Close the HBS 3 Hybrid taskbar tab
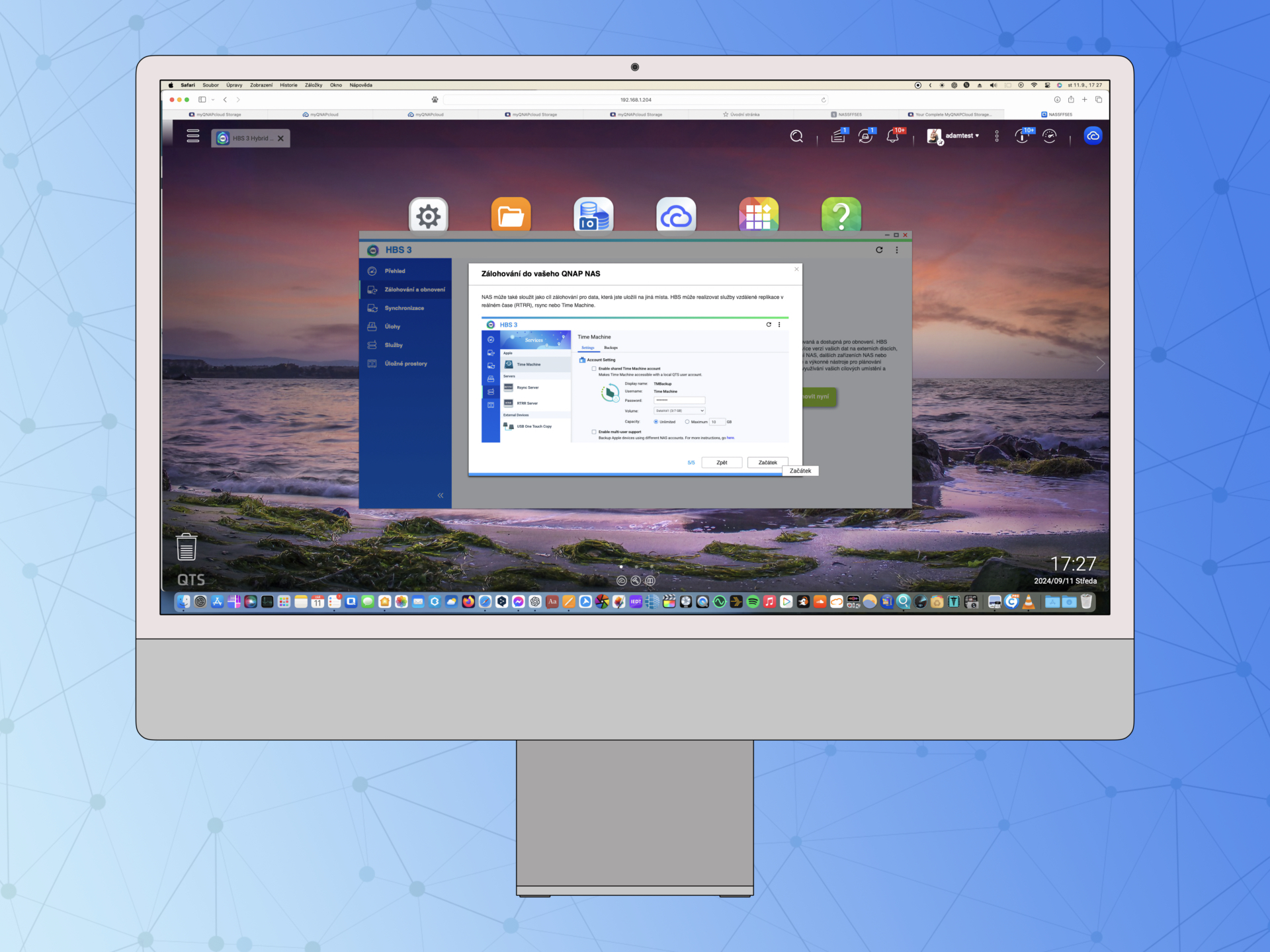The width and height of the screenshot is (1270, 952). [280, 138]
